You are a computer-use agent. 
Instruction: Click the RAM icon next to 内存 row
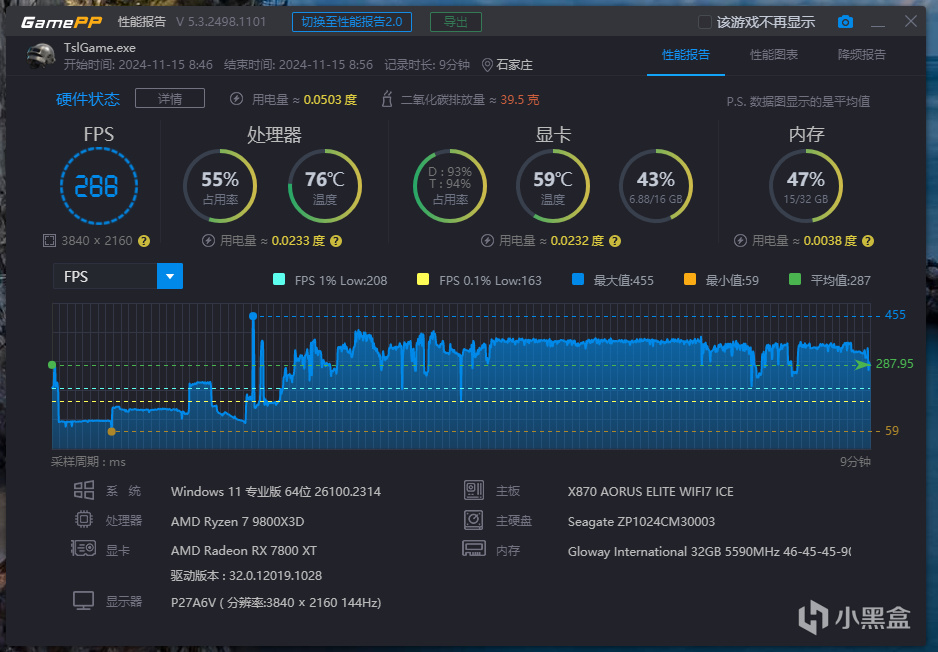(x=474, y=549)
